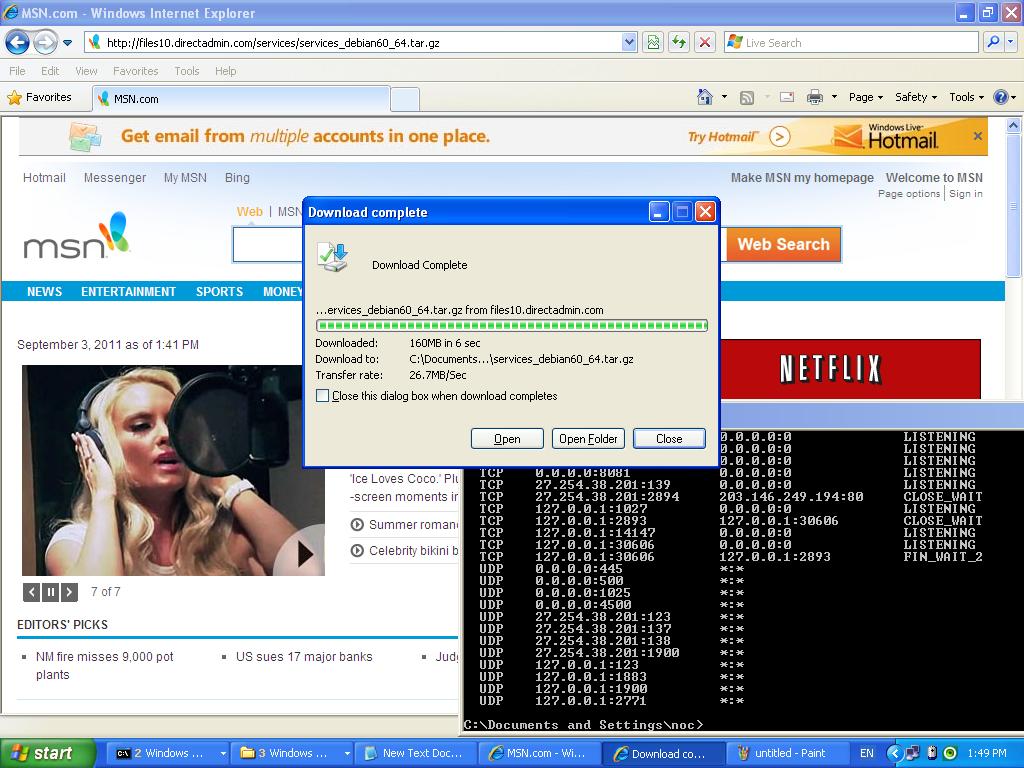1024x768 pixels.
Task: Toggle Close this dialog box when download completes
Action: click(323, 396)
